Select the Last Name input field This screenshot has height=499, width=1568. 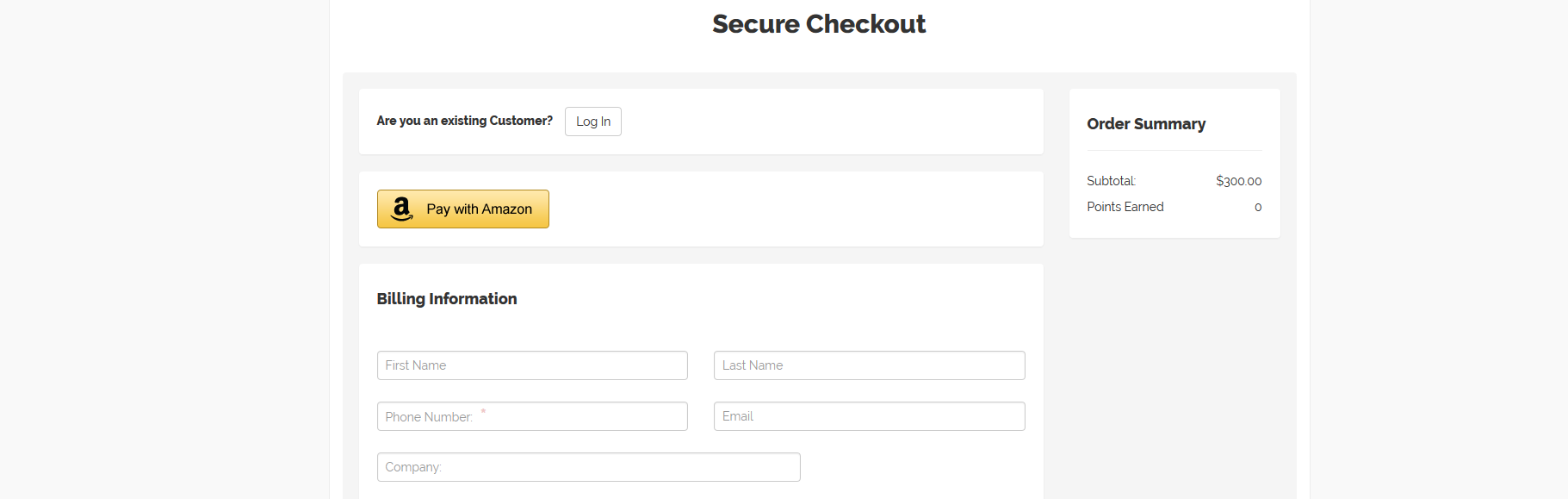click(870, 365)
